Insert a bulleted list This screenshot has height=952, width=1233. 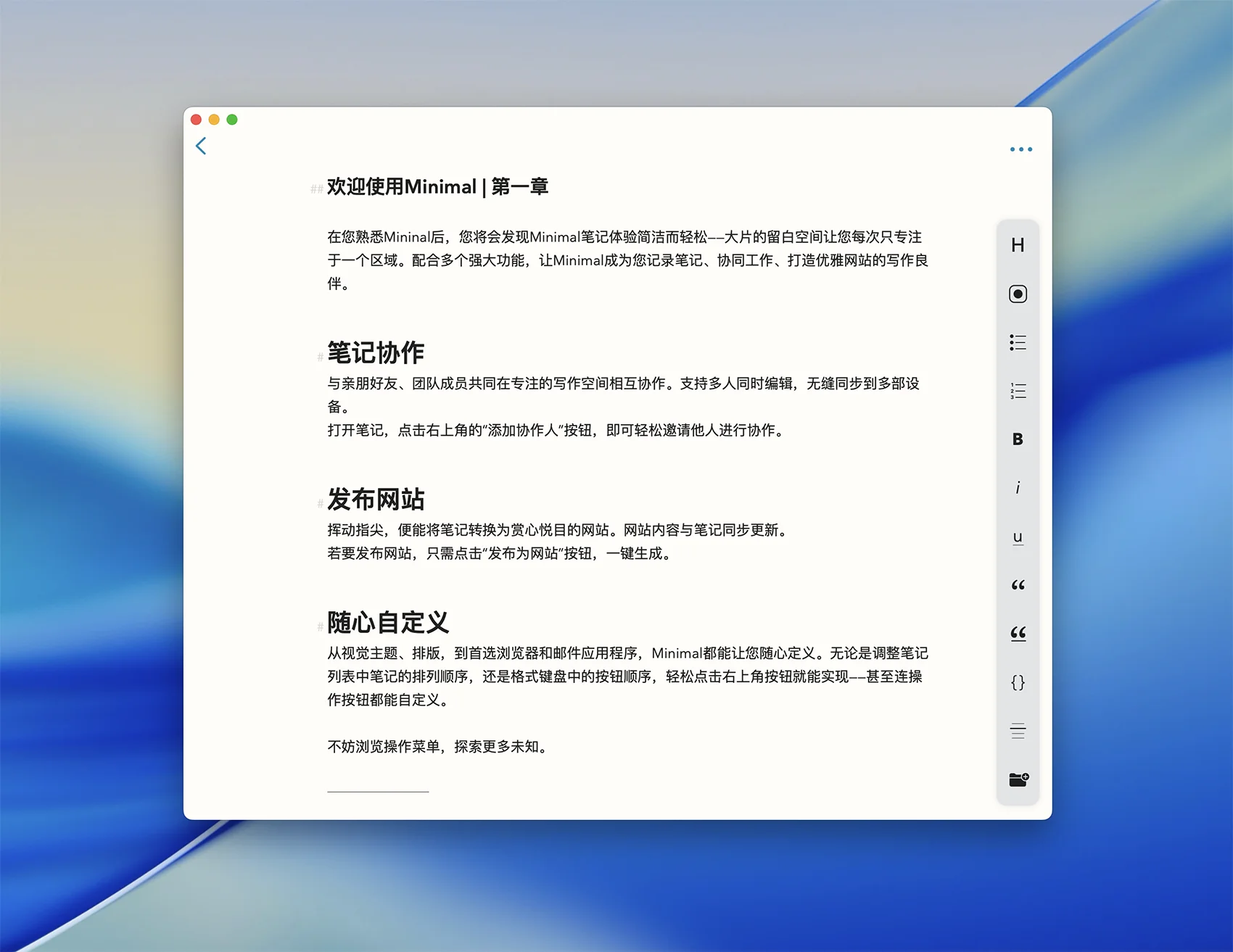[x=1018, y=342]
